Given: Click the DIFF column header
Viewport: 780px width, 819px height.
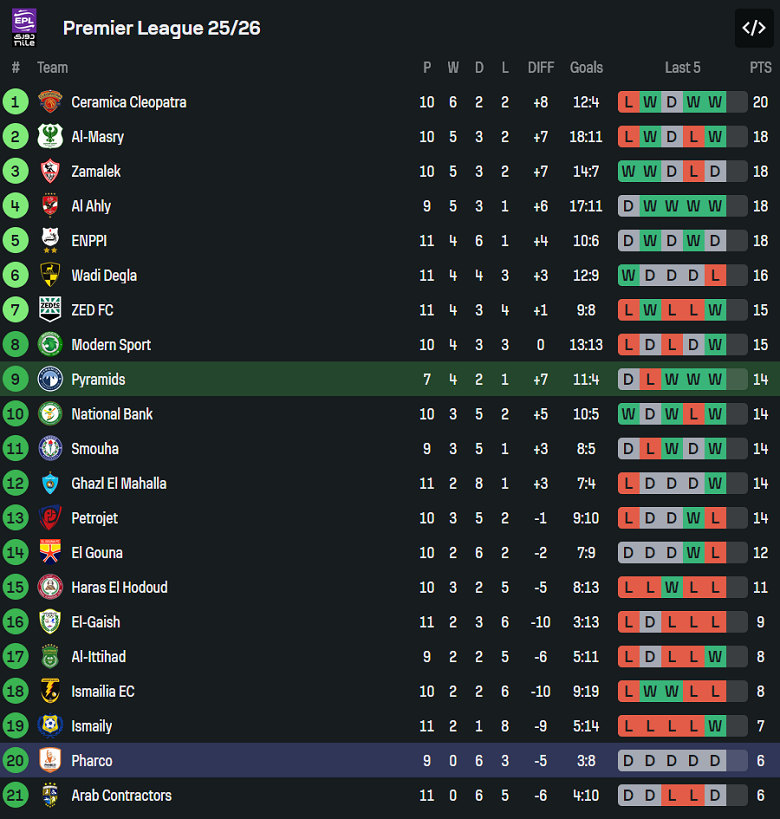Looking at the screenshot, I should point(541,68).
